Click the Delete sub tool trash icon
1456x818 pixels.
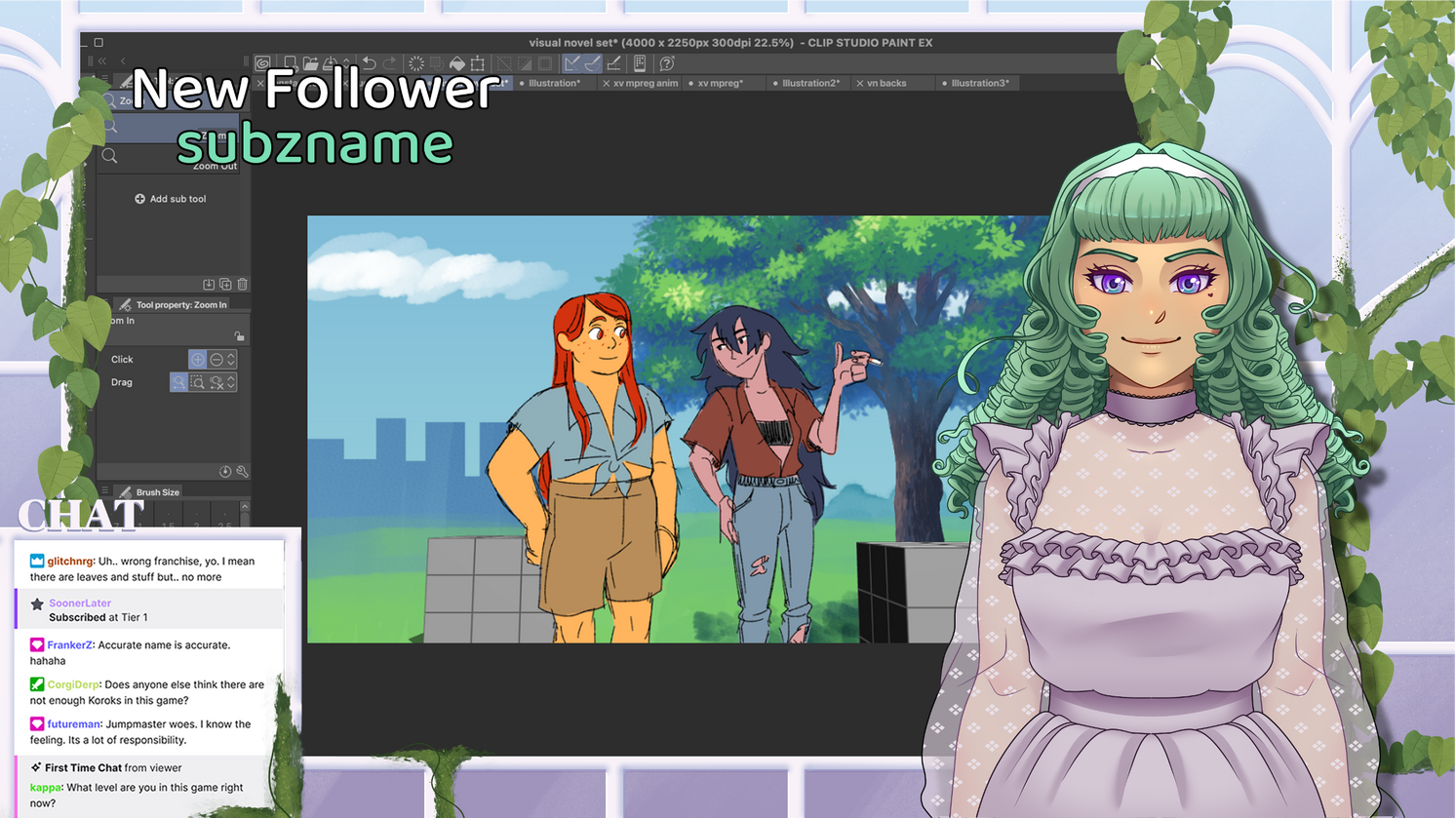[242, 284]
